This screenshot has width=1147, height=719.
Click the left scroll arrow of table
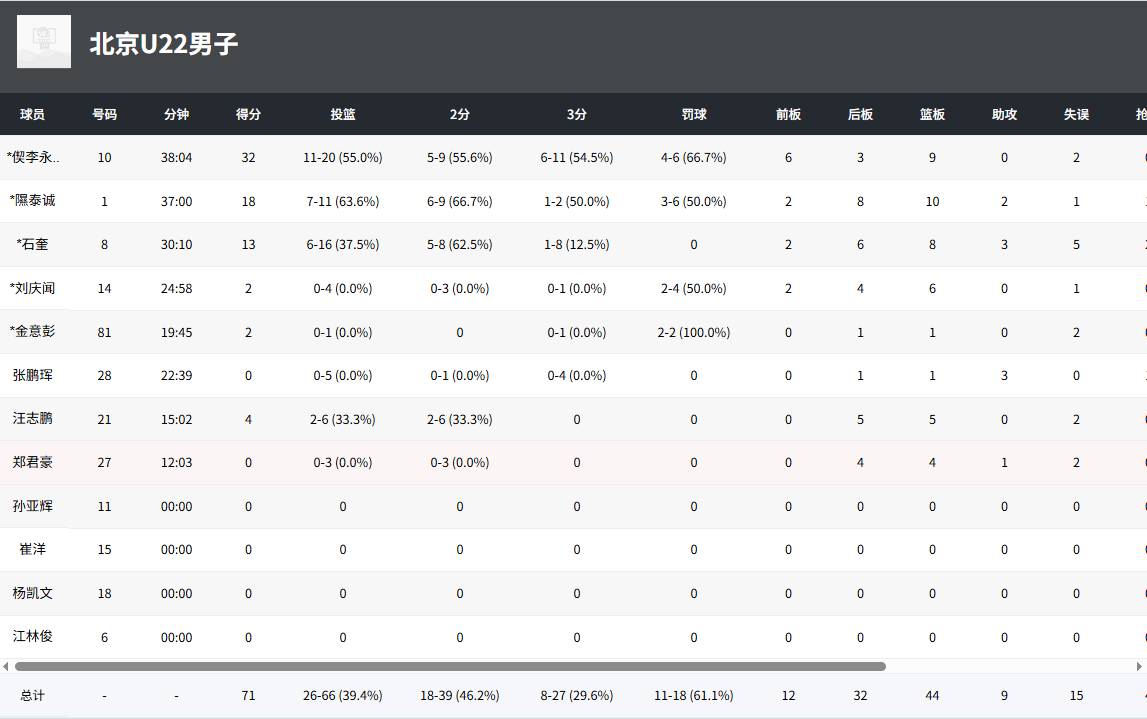pos(6,666)
